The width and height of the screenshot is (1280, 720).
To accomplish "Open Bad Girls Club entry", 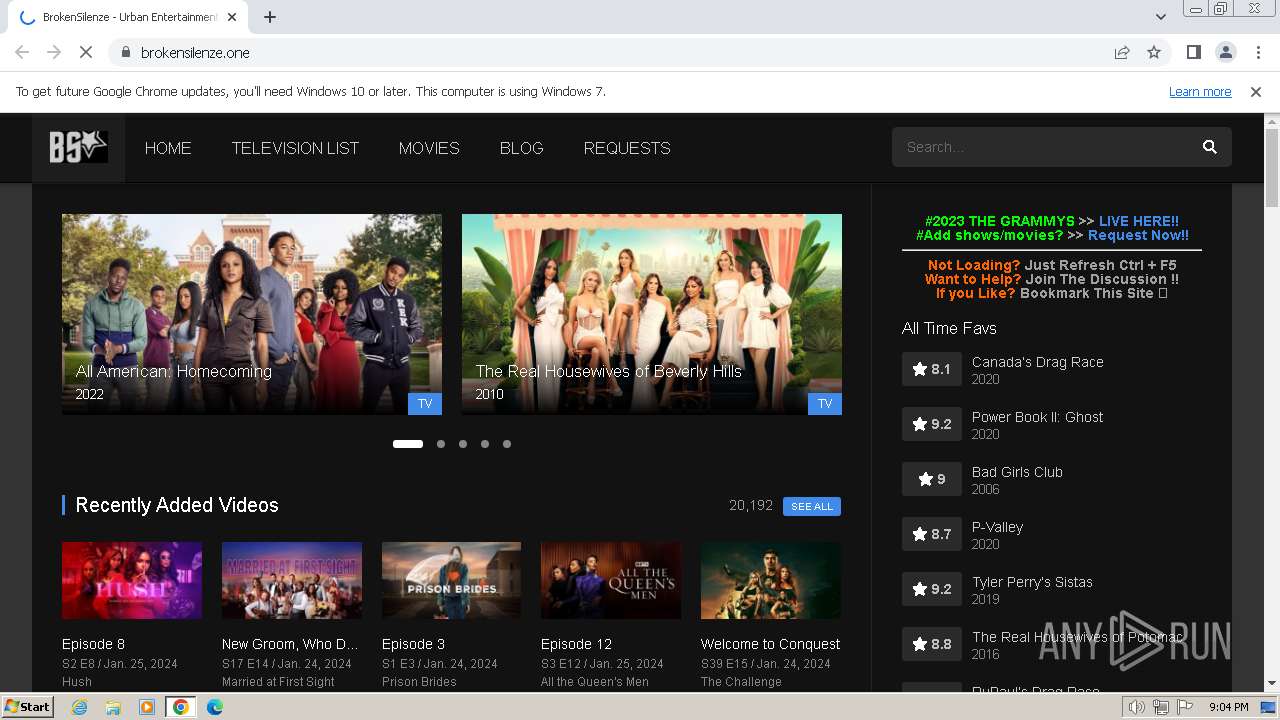I will (x=1017, y=472).
